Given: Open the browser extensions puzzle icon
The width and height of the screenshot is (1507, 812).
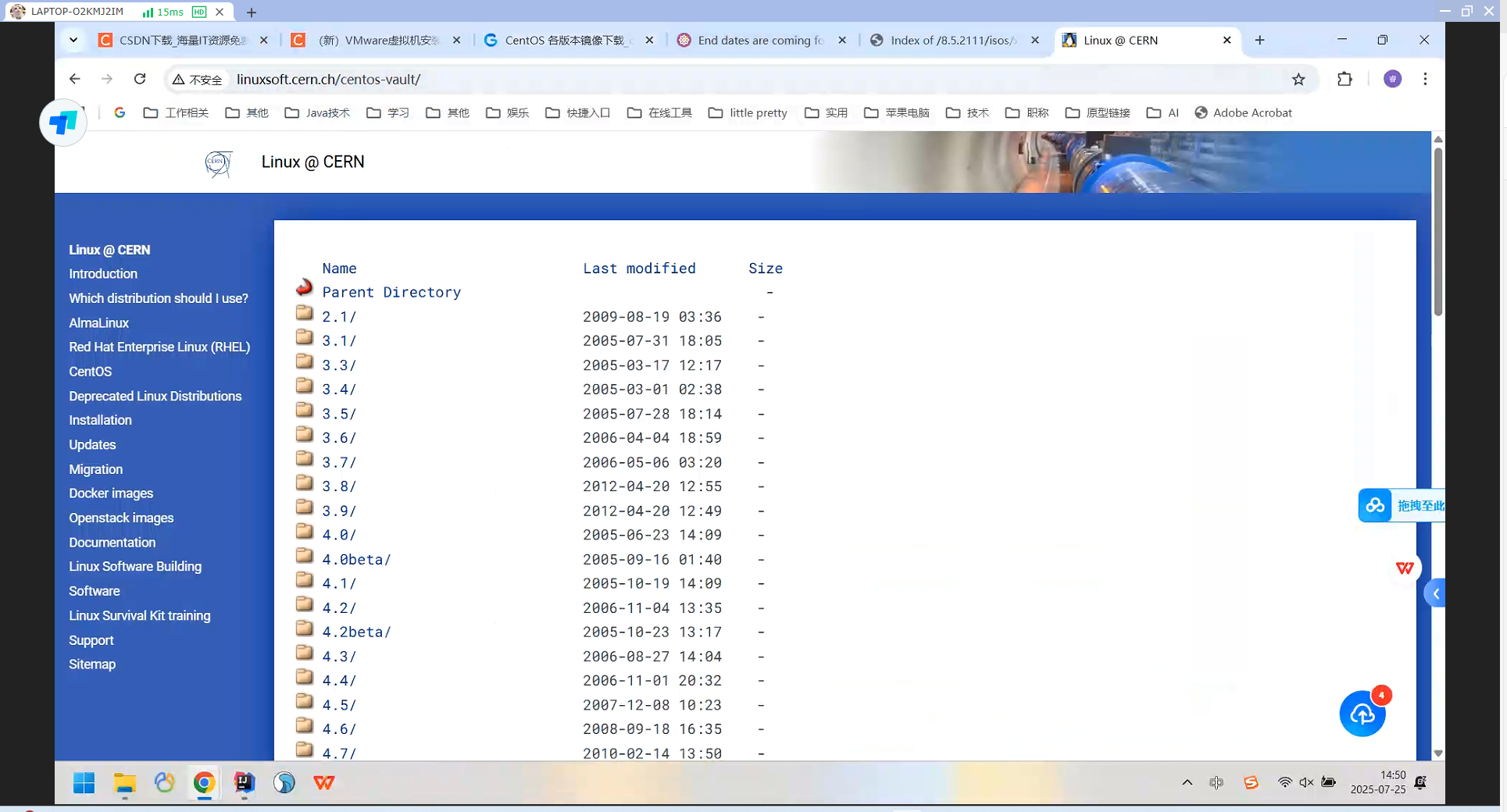Looking at the screenshot, I should point(1345,79).
